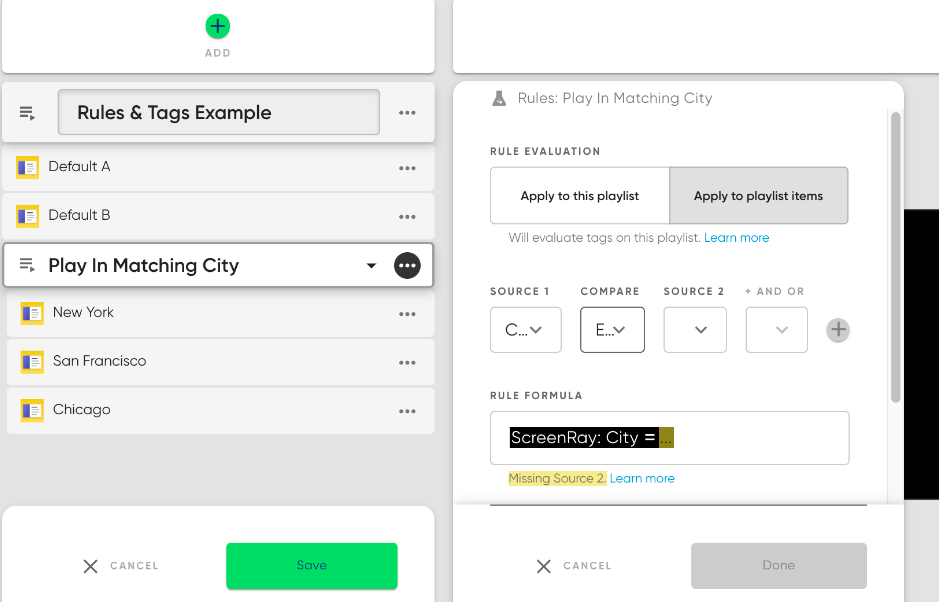Click the San Francisco content icon

[32, 362]
